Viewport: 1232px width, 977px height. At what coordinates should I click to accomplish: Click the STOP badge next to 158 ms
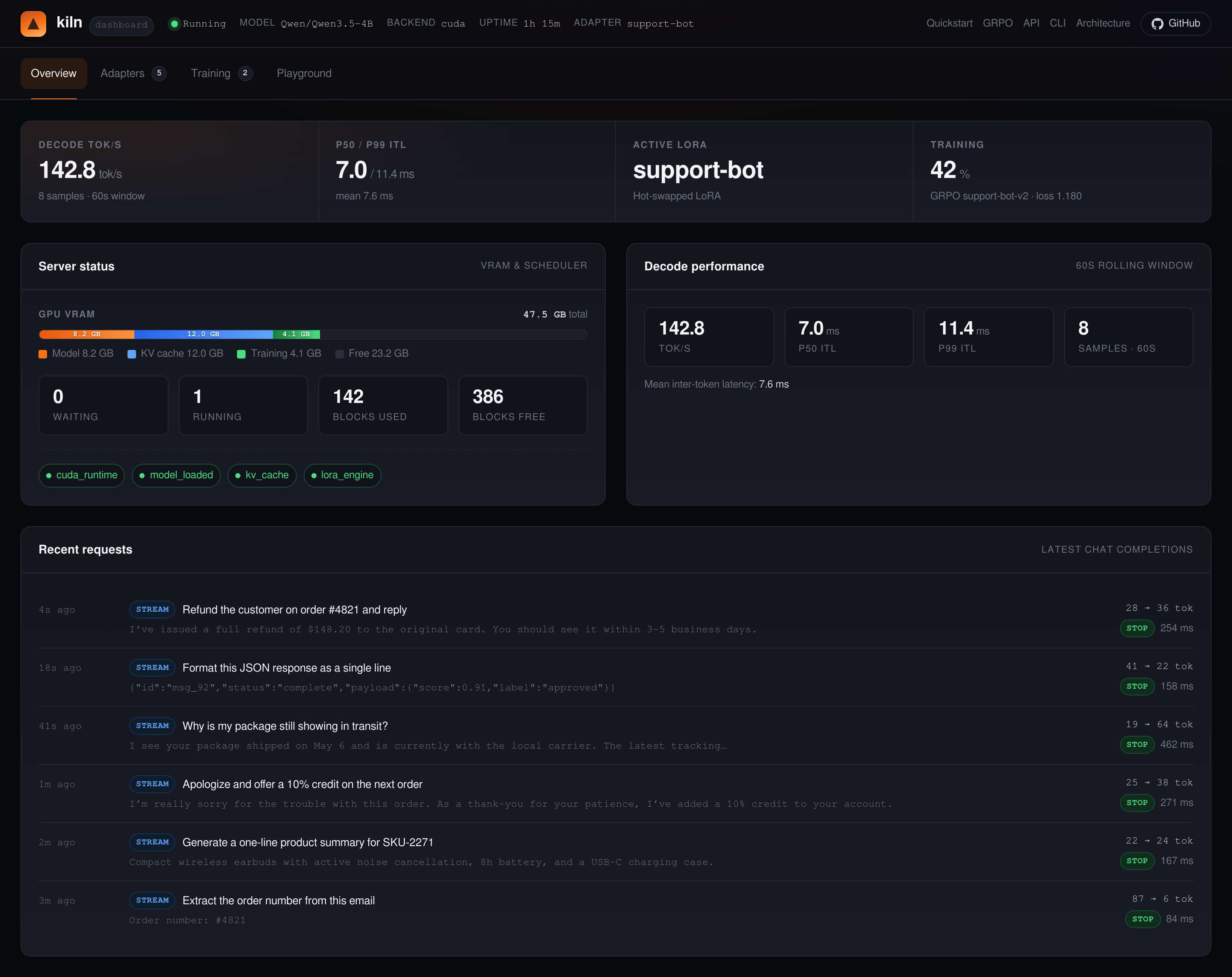[1137, 687]
